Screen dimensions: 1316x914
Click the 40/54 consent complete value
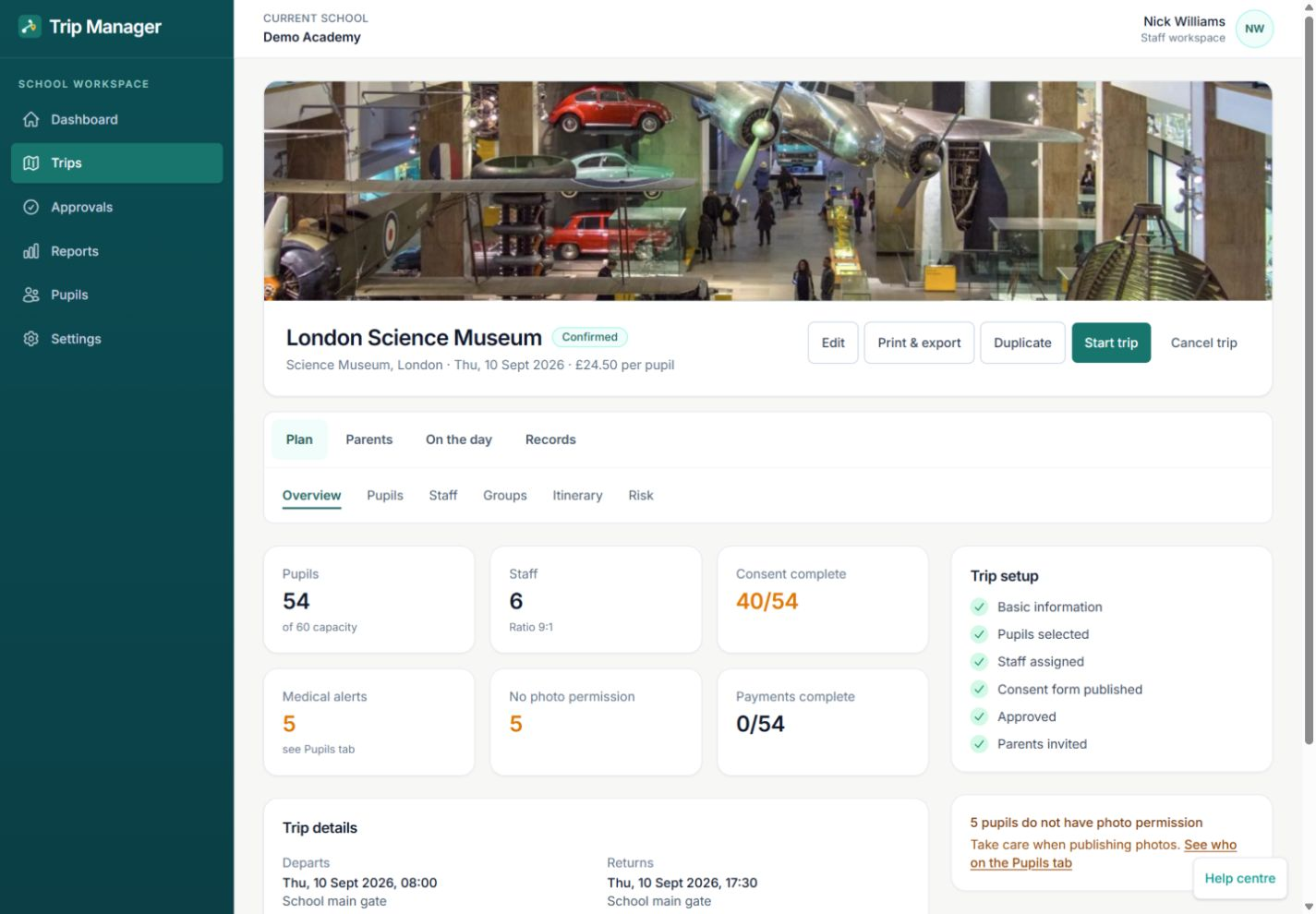coord(767,601)
